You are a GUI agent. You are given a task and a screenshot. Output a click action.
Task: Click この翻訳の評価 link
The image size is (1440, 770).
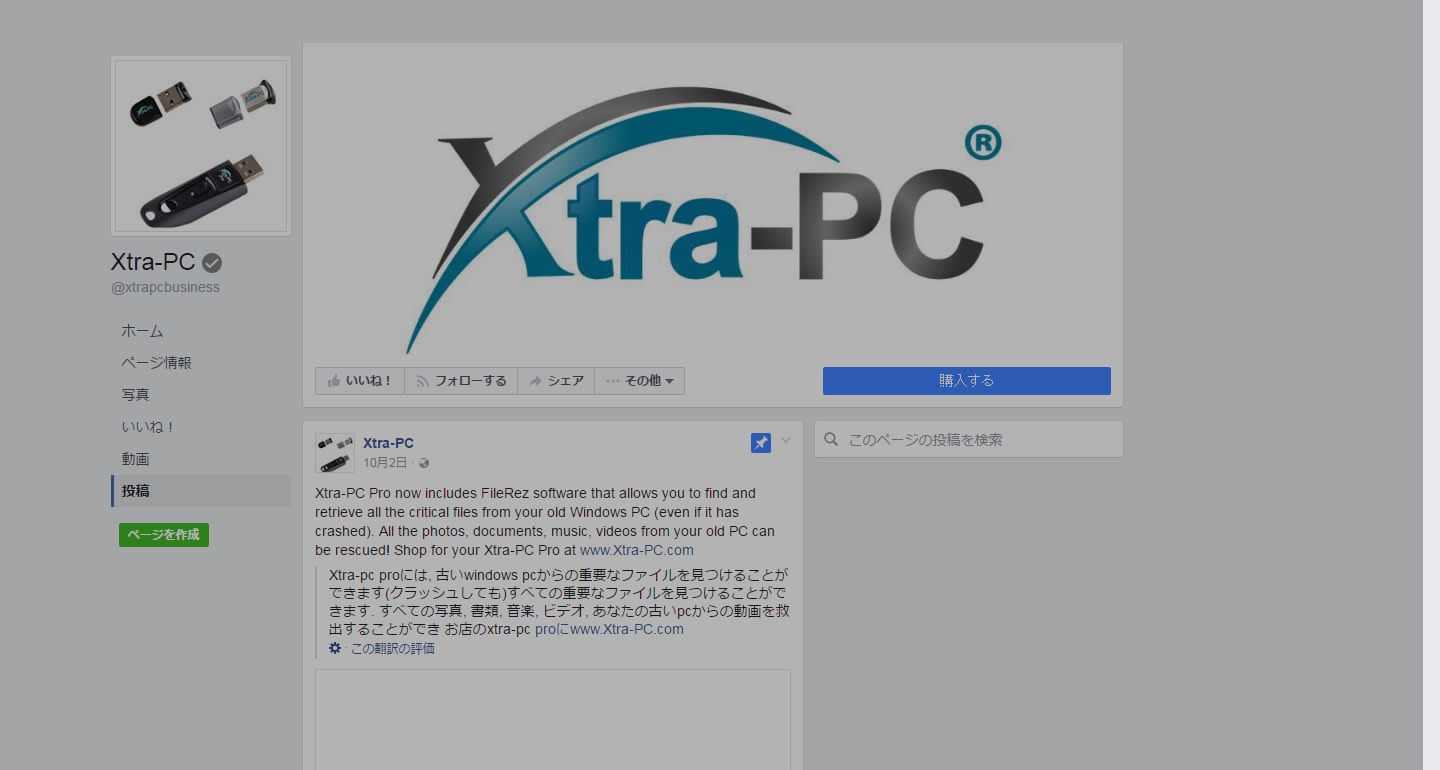[392, 649]
